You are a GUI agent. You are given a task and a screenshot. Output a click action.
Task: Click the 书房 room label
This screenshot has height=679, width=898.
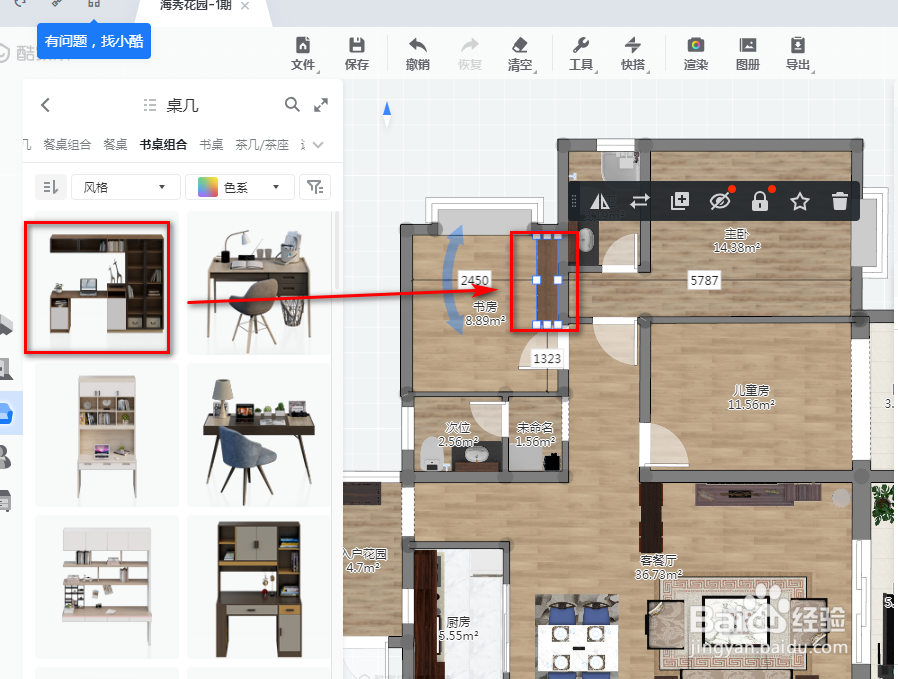(485, 307)
